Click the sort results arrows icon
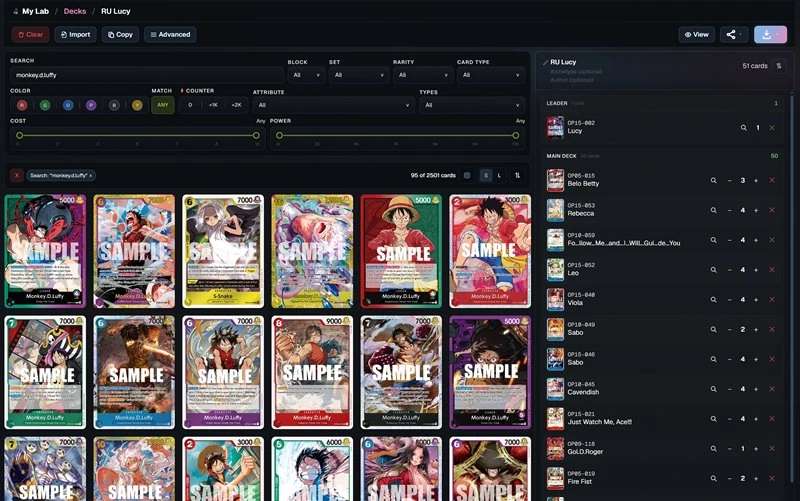Image resolution: width=800 pixels, height=501 pixels. tap(517, 176)
